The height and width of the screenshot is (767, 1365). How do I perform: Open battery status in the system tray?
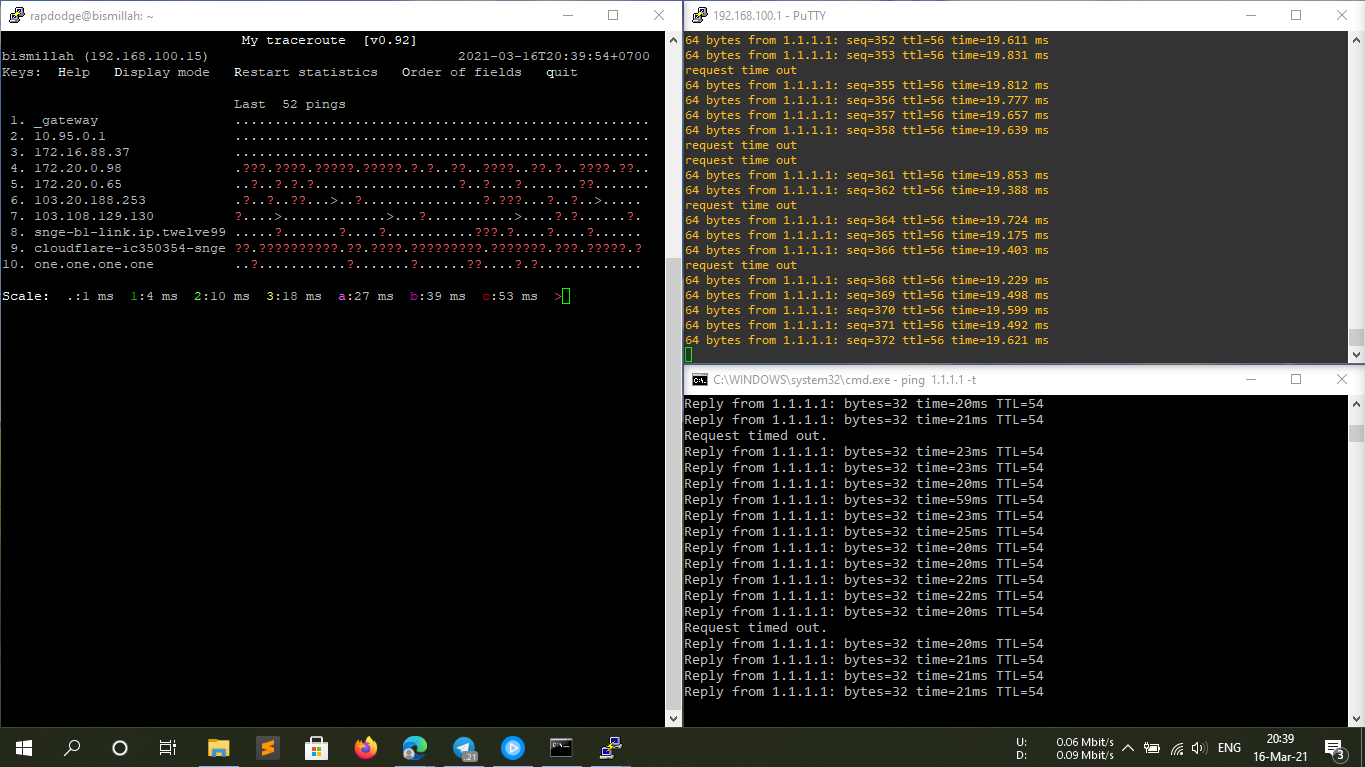coord(1152,747)
